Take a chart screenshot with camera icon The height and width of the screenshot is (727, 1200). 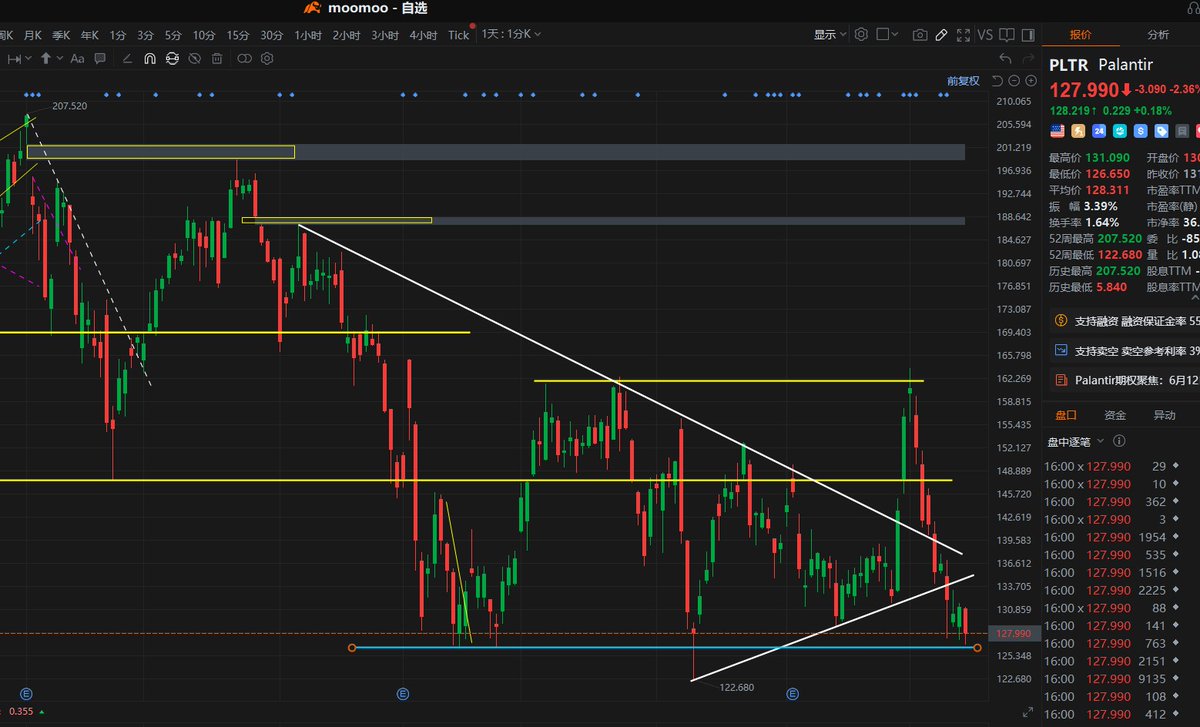tap(920, 34)
